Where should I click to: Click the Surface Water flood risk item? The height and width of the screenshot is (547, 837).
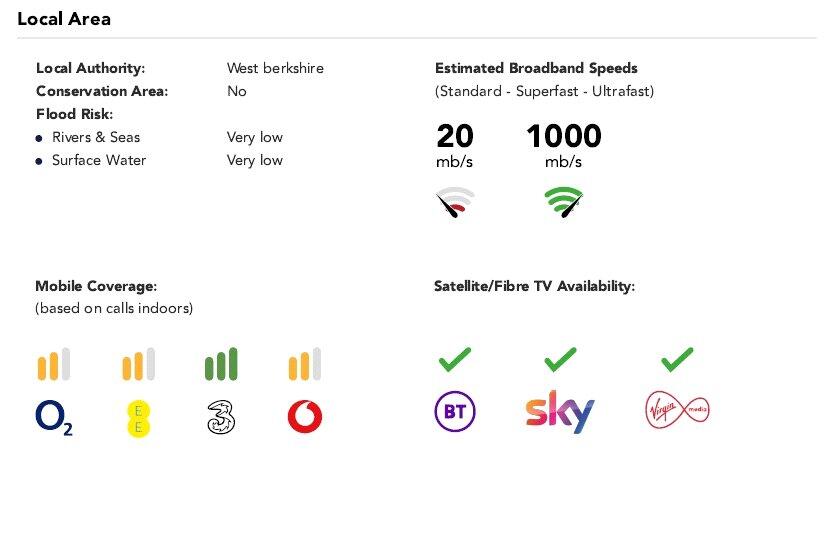click(99, 160)
